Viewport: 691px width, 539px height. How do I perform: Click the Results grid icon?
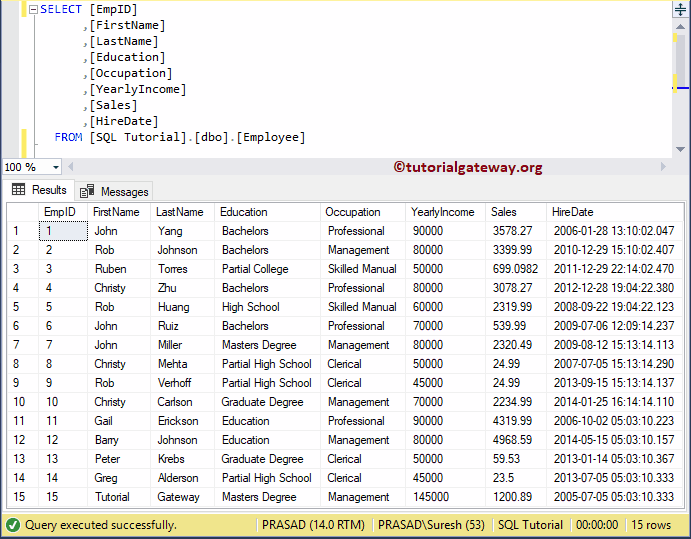[19, 190]
